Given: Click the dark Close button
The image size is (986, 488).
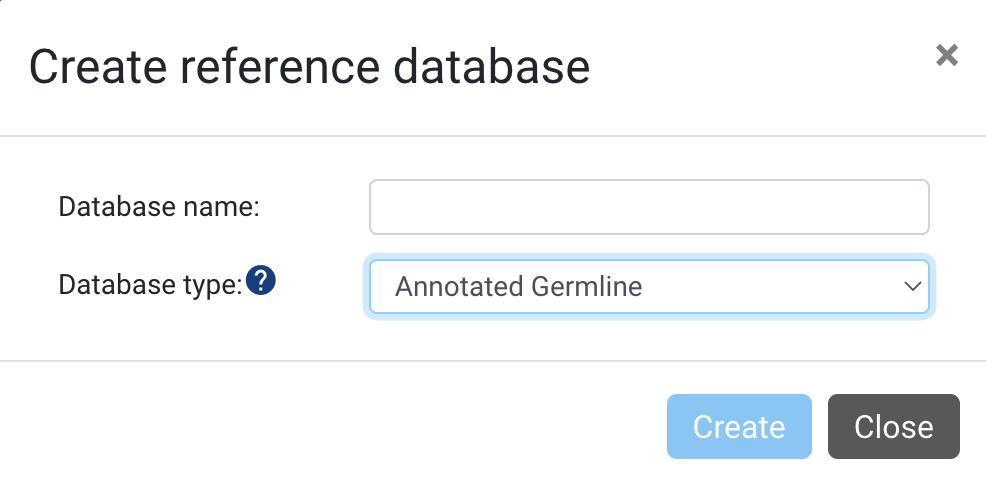Looking at the screenshot, I should click(x=894, y=426).
